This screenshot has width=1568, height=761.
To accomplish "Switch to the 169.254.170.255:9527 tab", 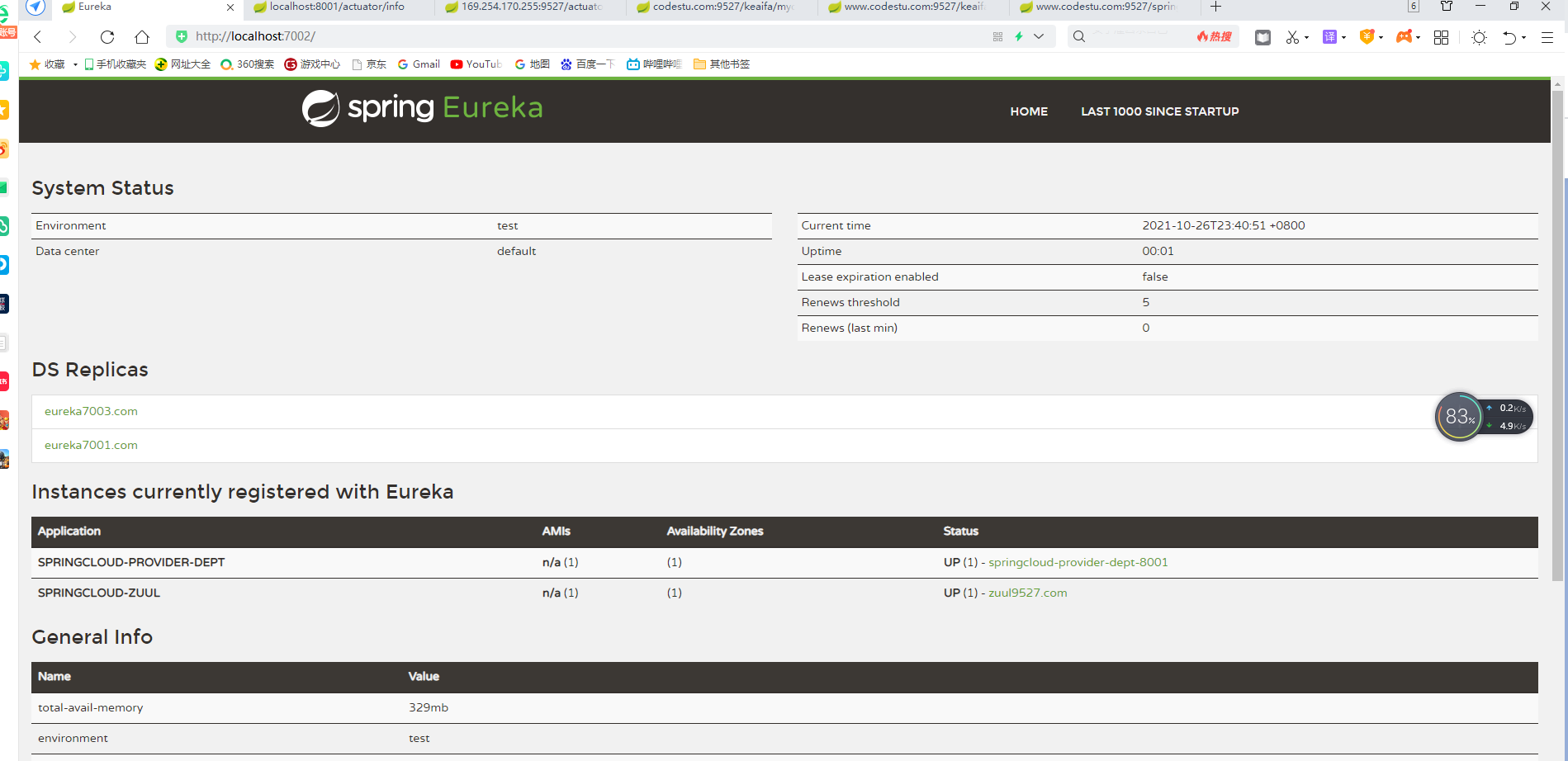I will tap(530, 7).
